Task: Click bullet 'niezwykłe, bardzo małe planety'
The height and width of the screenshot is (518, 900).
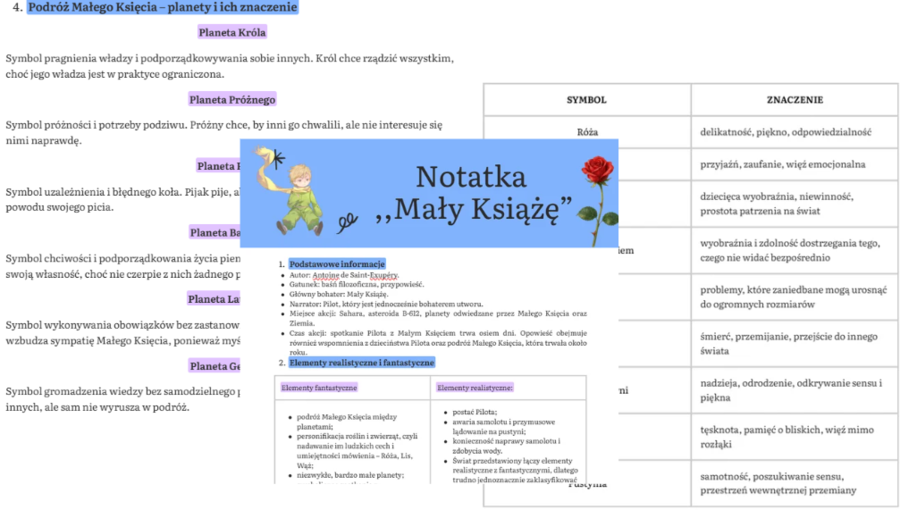Action: [350, 476]
